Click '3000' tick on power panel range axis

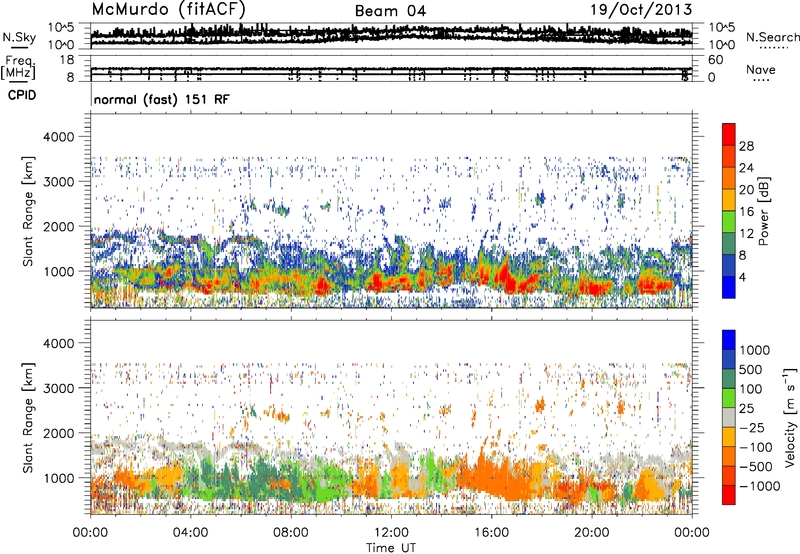pyautogui.click(x=59, y=182)
